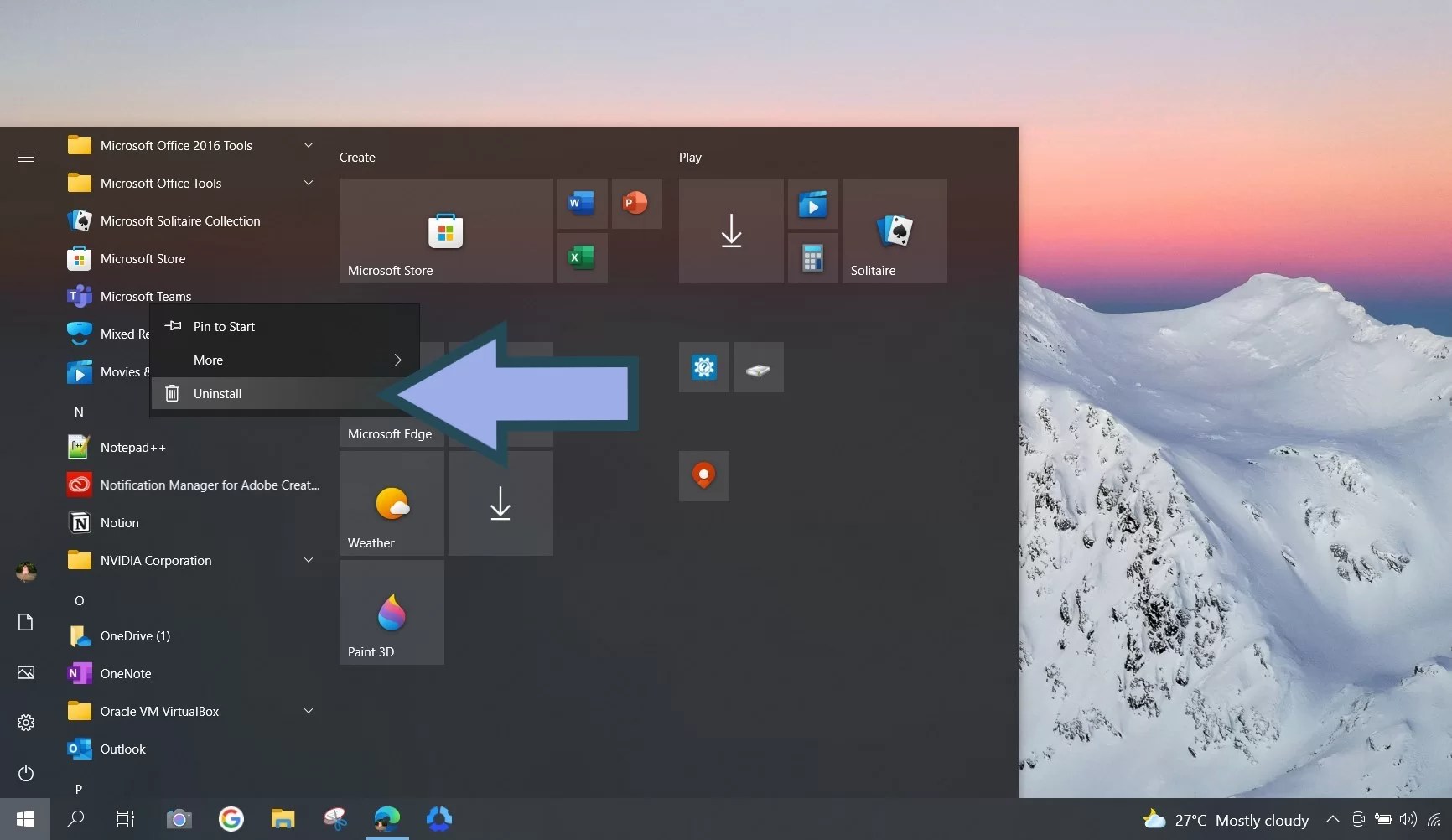Click the Power button in the sidebar
This screenshot has height=840, width=1452.
[25, 773]
